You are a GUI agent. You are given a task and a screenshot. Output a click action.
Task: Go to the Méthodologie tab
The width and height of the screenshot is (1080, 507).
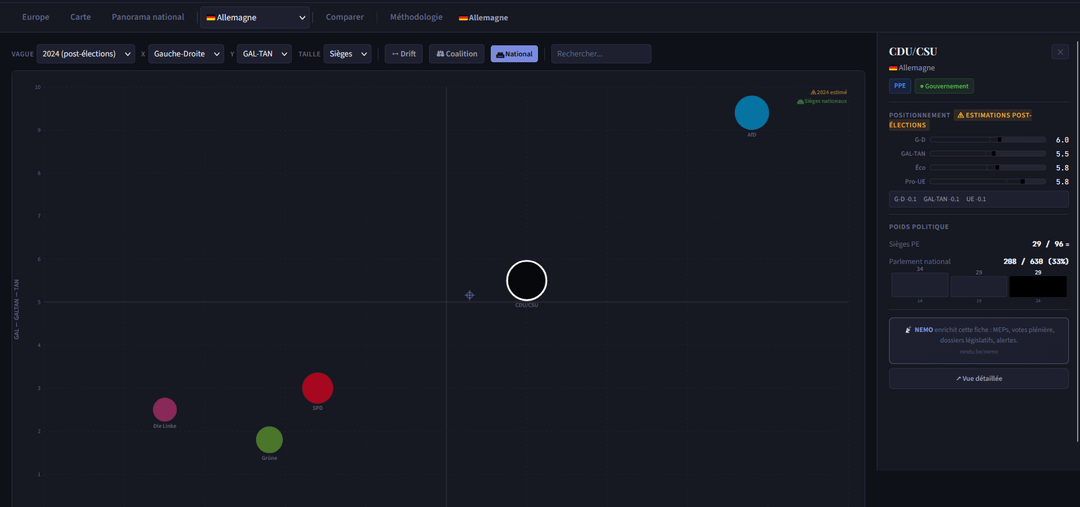pyautogui.click(x=416, y=17)
